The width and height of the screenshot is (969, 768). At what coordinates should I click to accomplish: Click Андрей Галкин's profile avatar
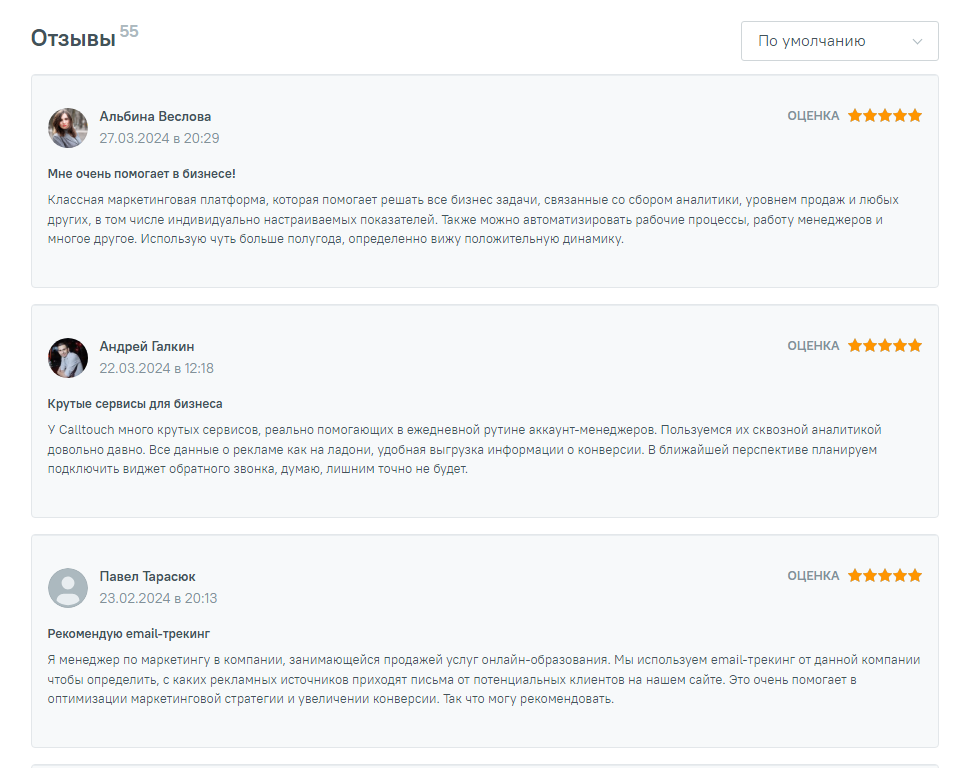68,357
